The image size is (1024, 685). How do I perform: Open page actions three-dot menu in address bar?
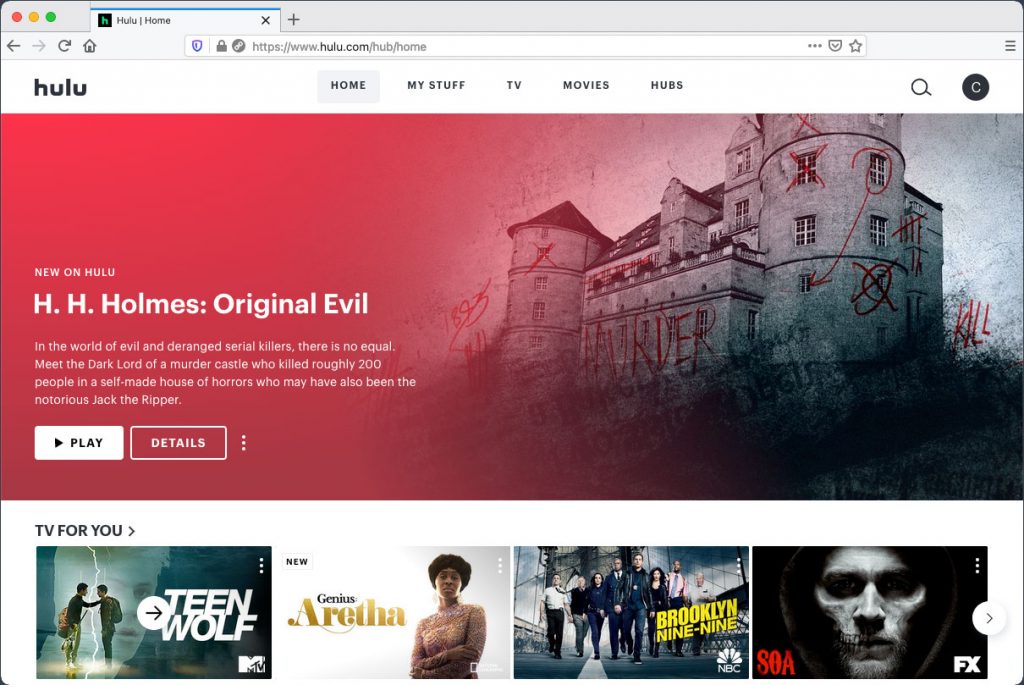click(x=814, y=46)
